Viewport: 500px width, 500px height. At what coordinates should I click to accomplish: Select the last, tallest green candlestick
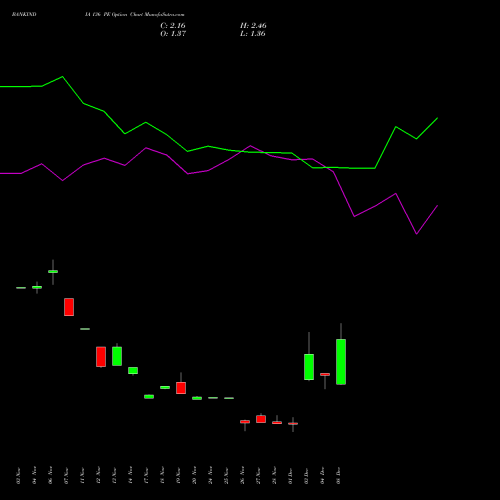coord(341,362)
